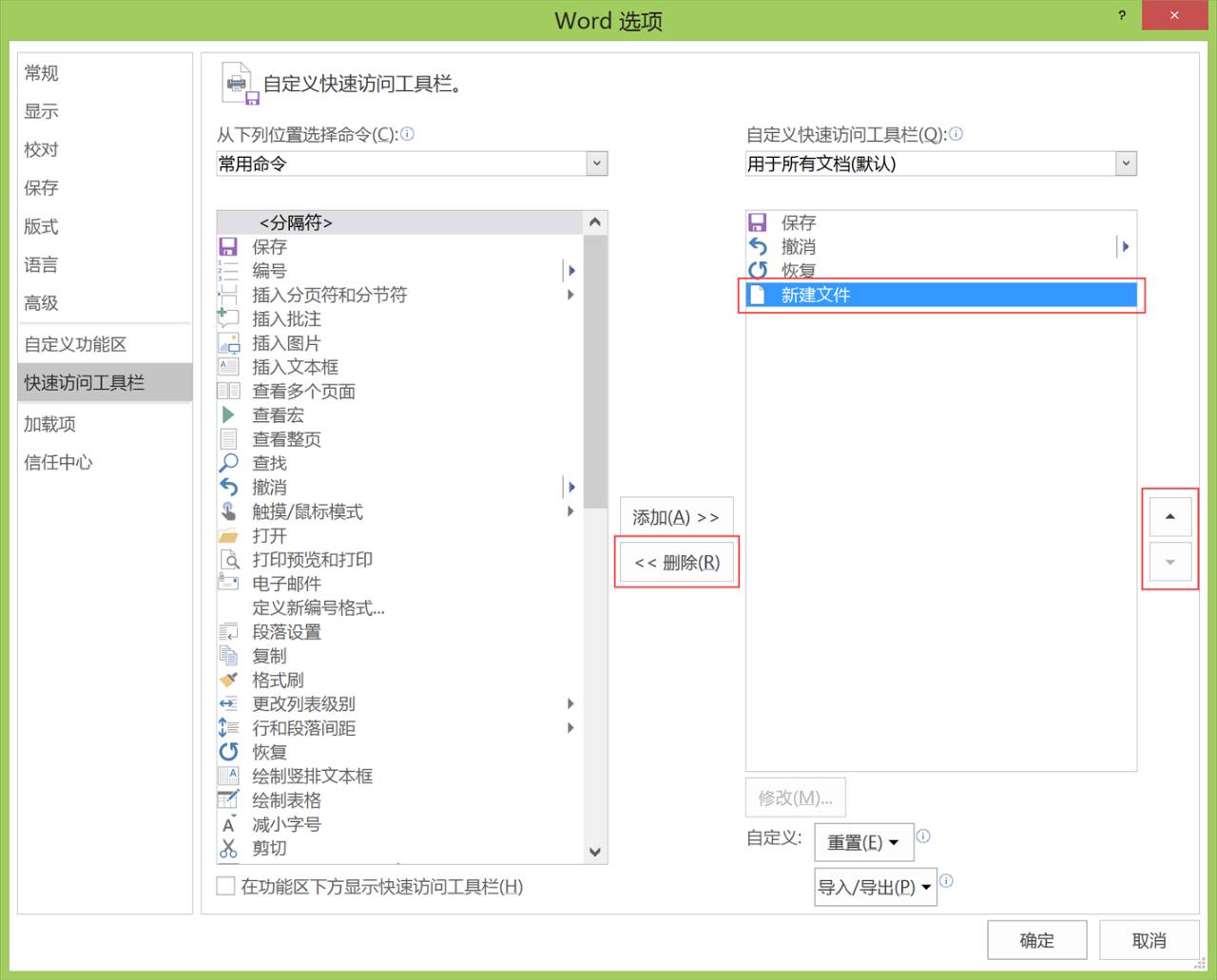Viewport: 1217px width, 980px height.
Task: Select 定义新编号格式... in commands list
Action: [399, 607]
